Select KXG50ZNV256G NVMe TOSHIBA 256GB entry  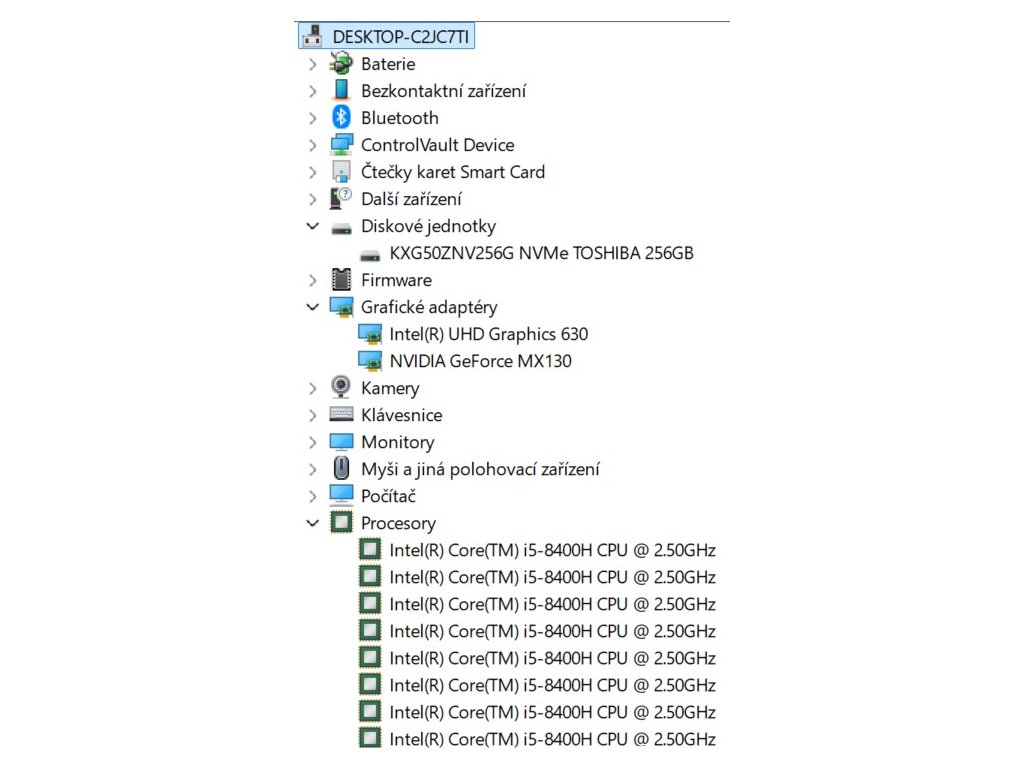pos(541,253)
